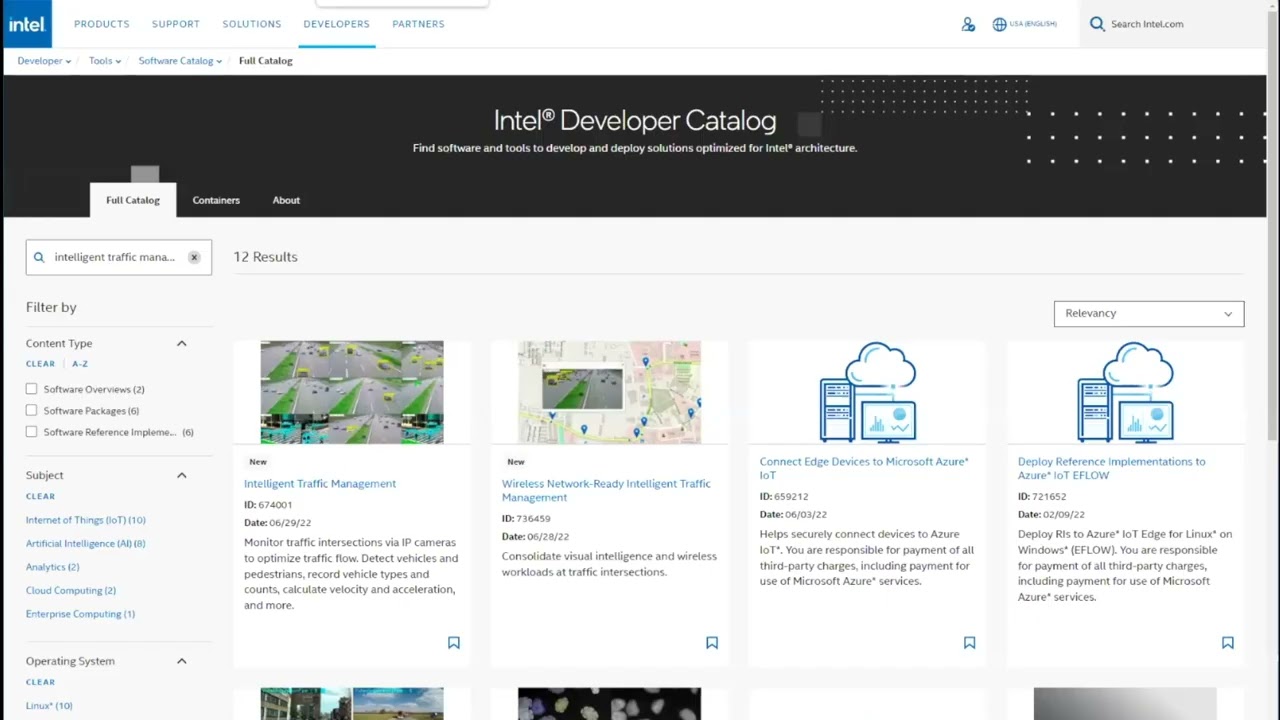Screen dimensions: 1280x720
Task: Filter by Internet of Things (IoT) subject
Action: (x=86, y=520)
